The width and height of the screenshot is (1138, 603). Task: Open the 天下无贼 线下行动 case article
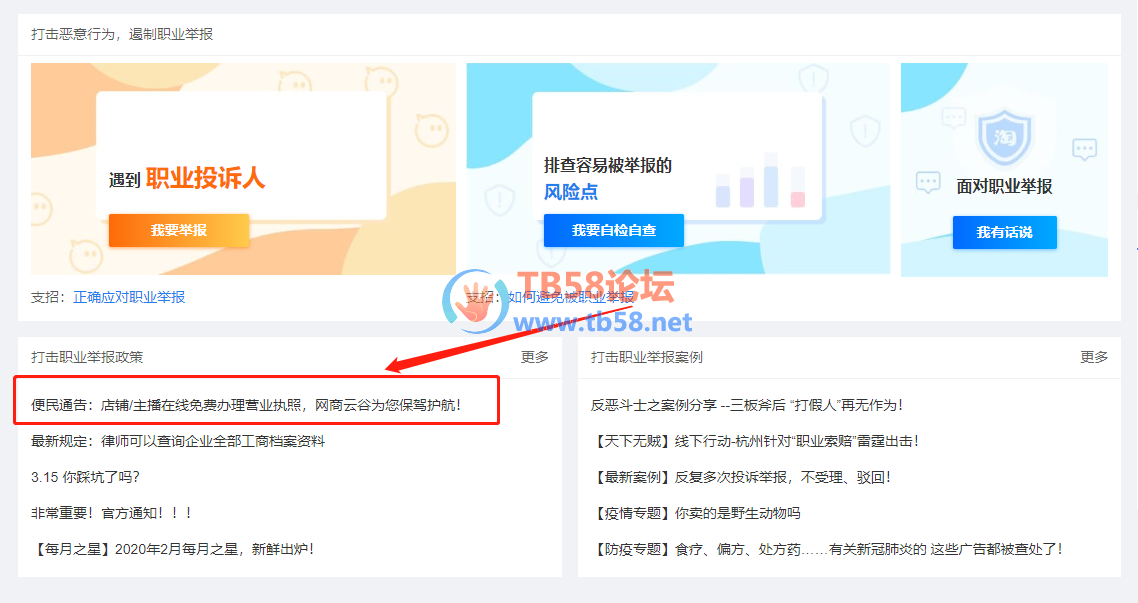(x=754, y=441)
